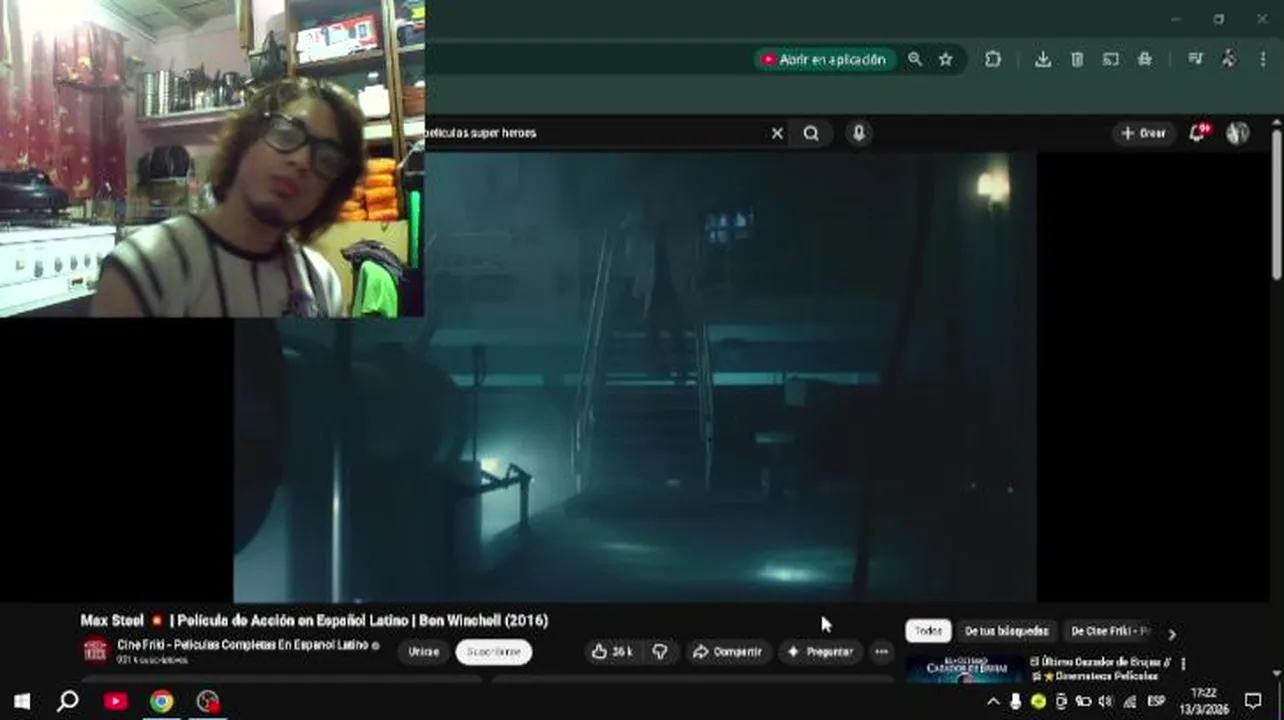The width and height of the screenshot is (1284, 720).
Task: Click the video title 'Max Steel'
Action: pos(314,620)
